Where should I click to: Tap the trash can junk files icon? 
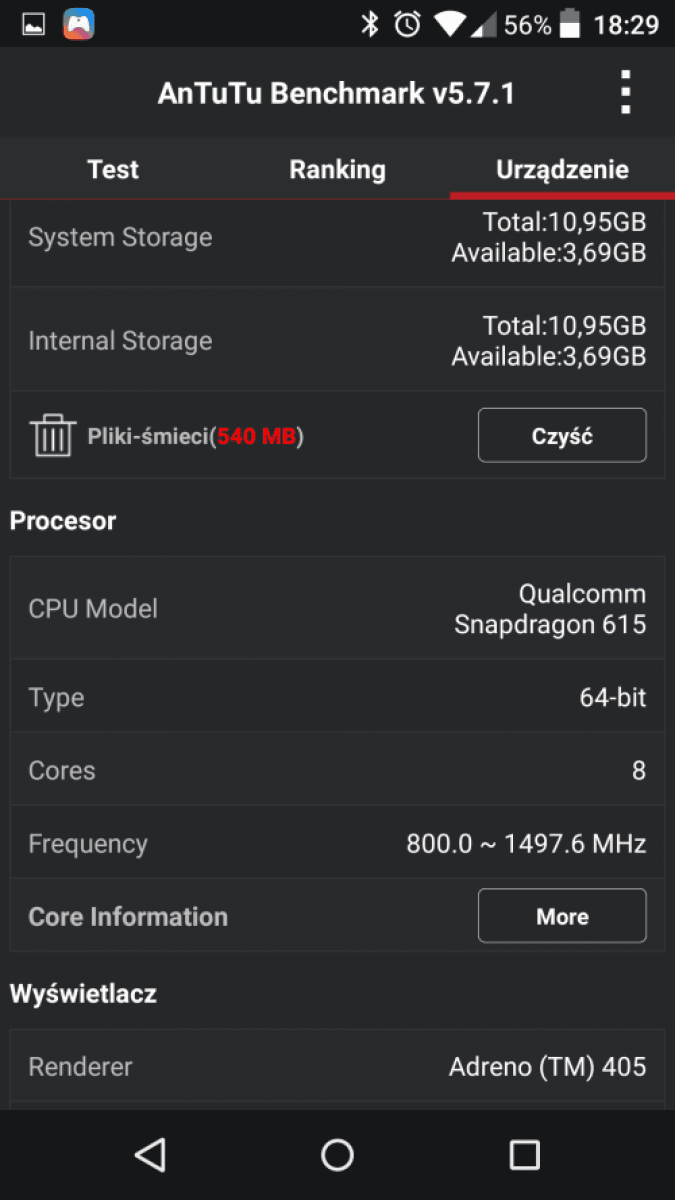[52, 435]
